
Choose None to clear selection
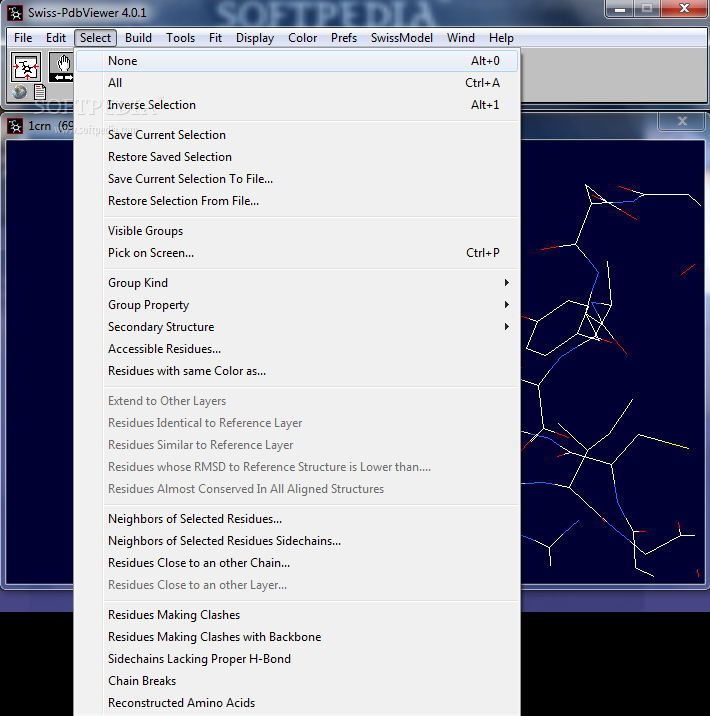click(297, 61)
